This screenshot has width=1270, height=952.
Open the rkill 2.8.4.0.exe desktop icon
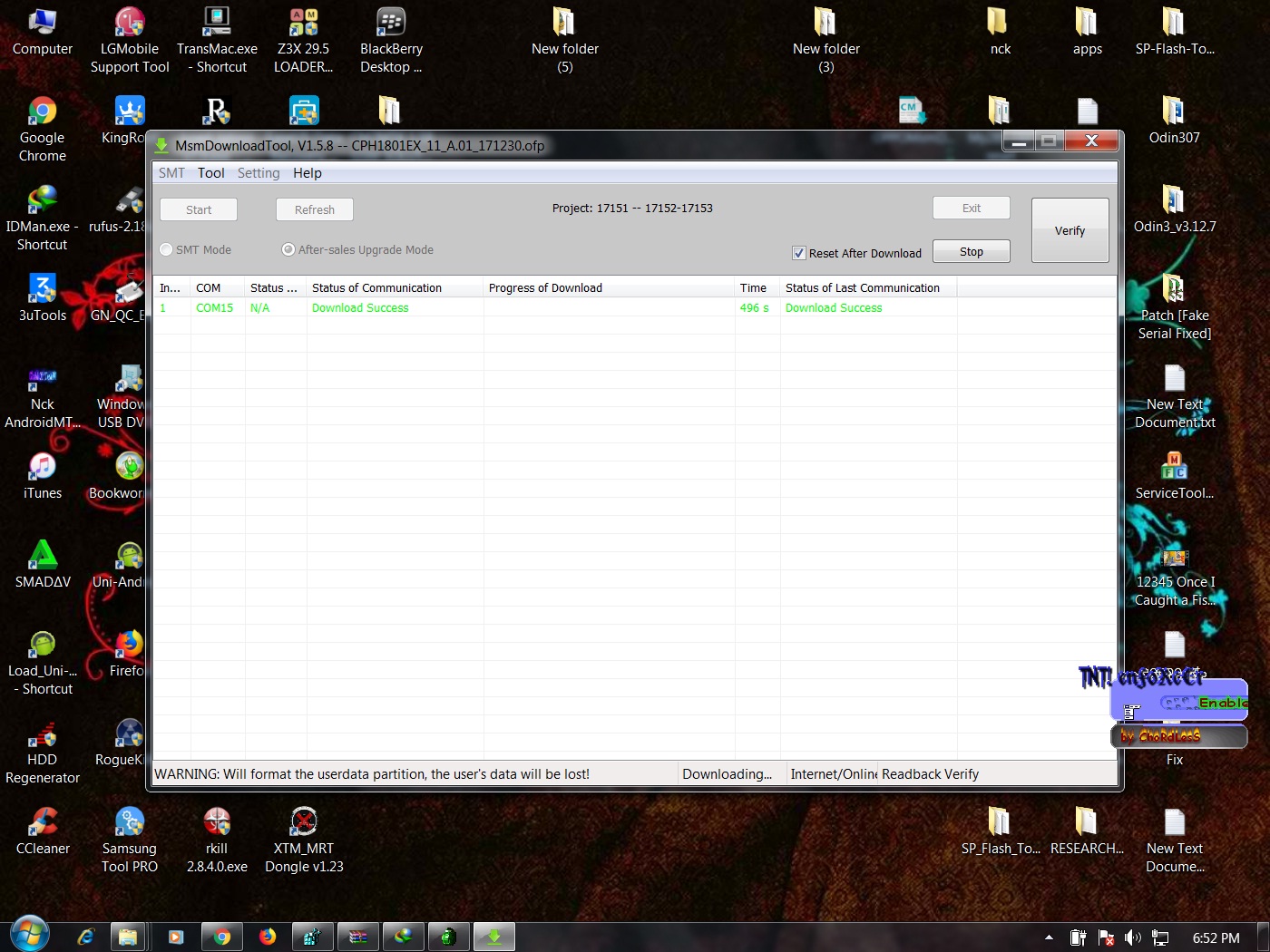(217, 840)
